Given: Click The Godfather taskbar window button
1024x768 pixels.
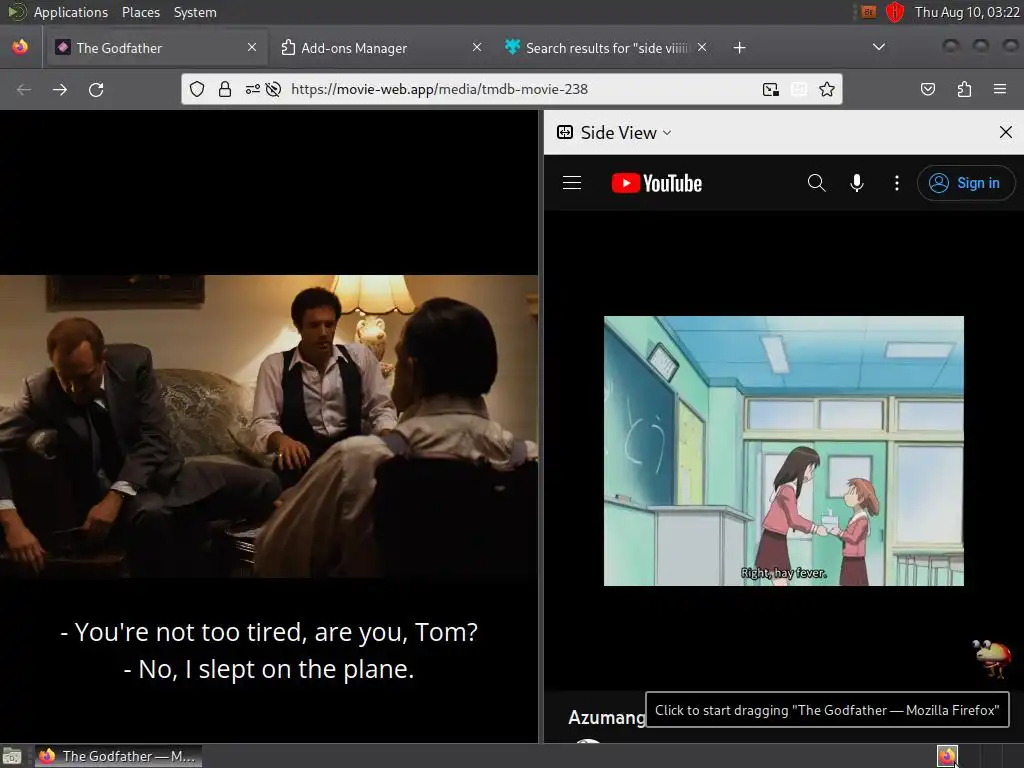Looking at the screenshot, I should (x=118, y=756).
